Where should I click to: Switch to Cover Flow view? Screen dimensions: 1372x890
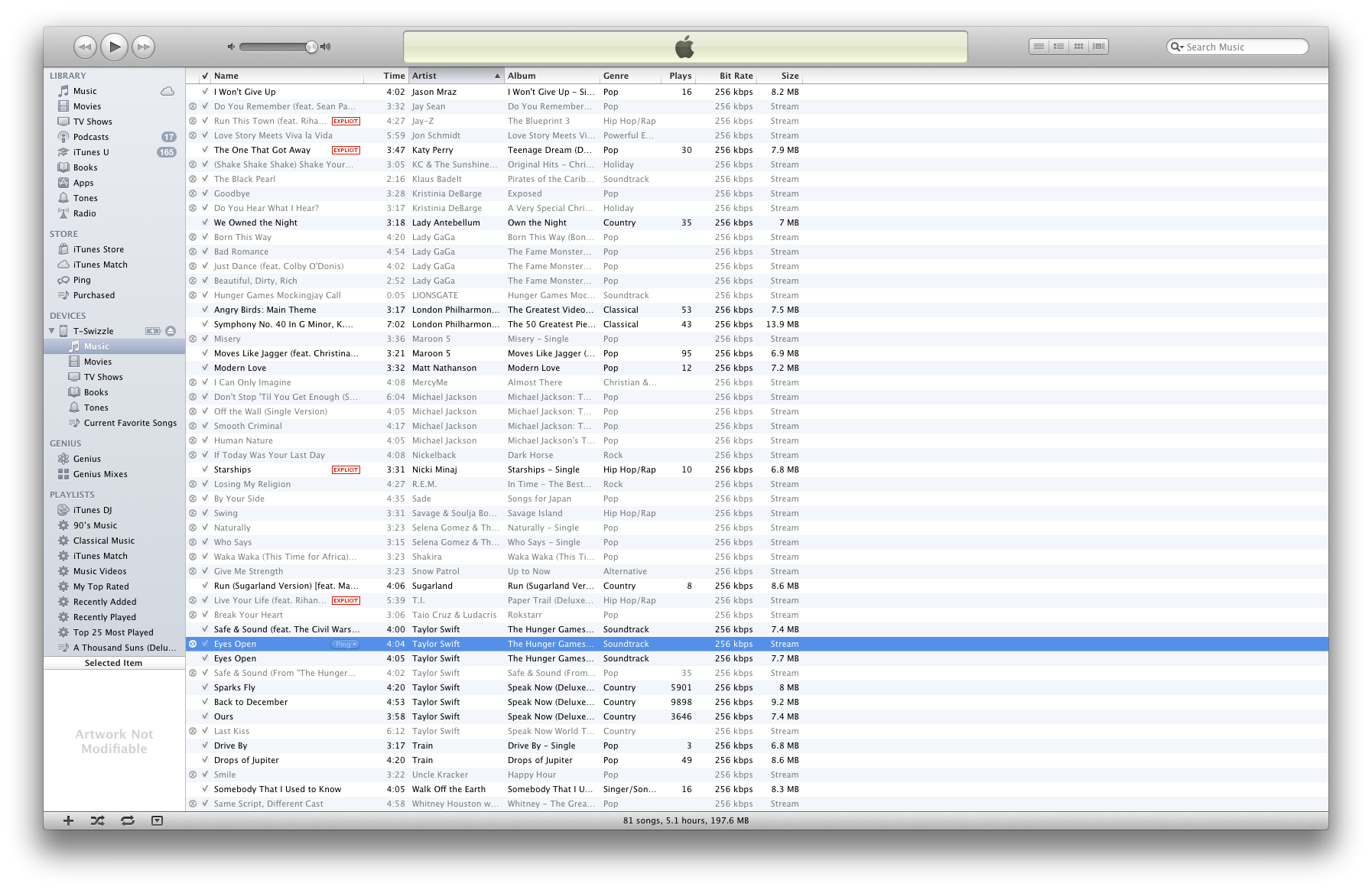click(1098, 47)
